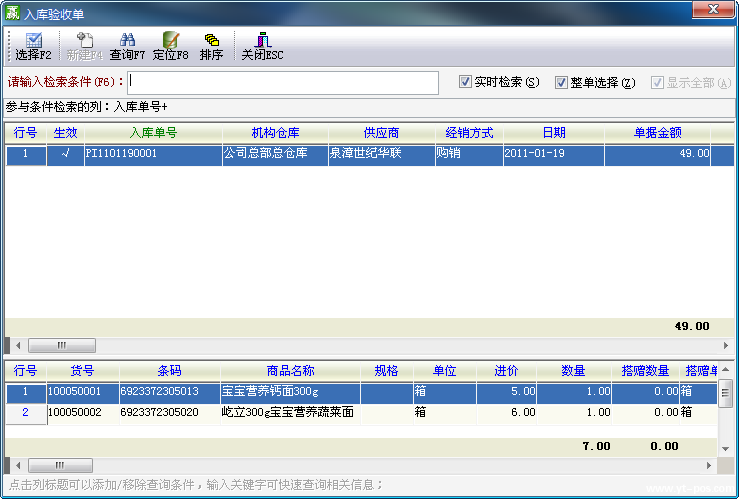This screenshot has width=739, height=499.
Task: Click the upper grid scroll-left arrow
Action: pos(18,345)
